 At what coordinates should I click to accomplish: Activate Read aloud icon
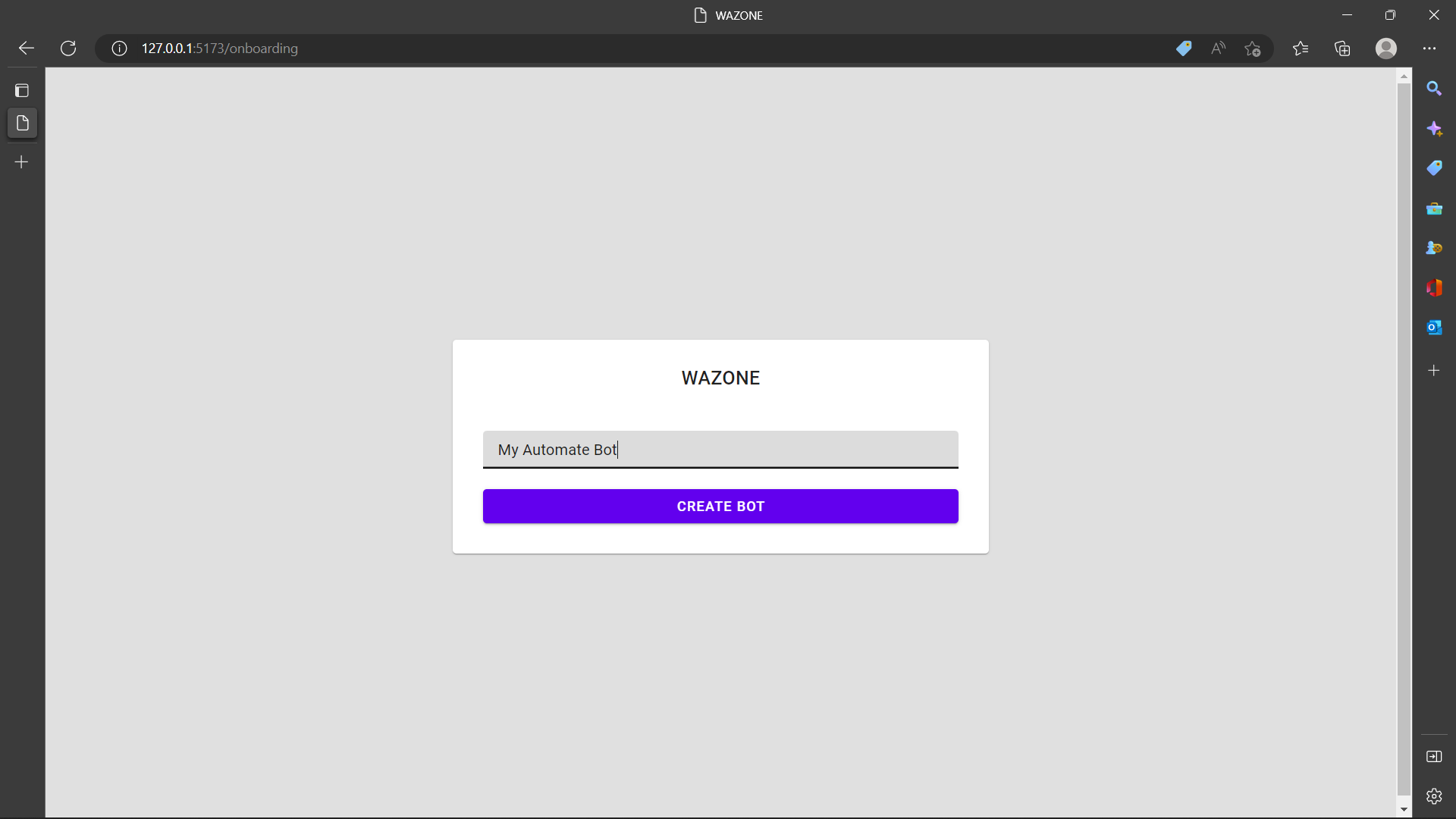click(x=1218, y=49)
